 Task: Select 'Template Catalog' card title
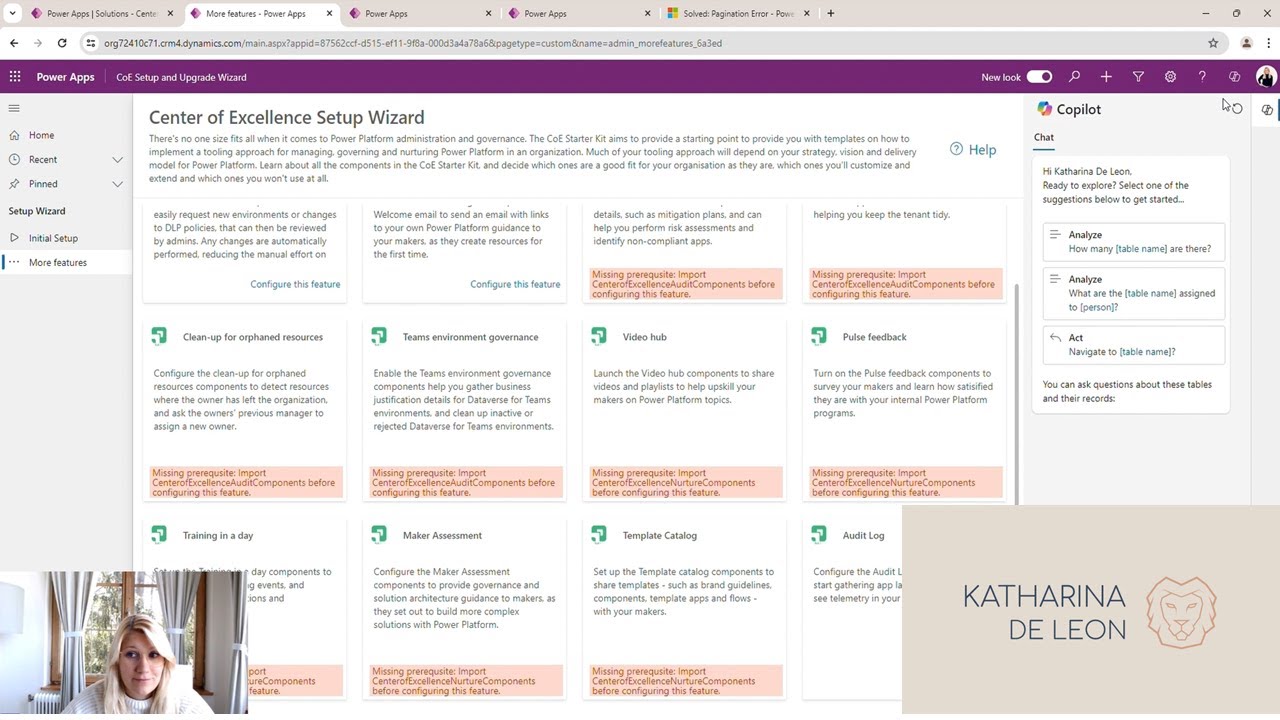659,536
